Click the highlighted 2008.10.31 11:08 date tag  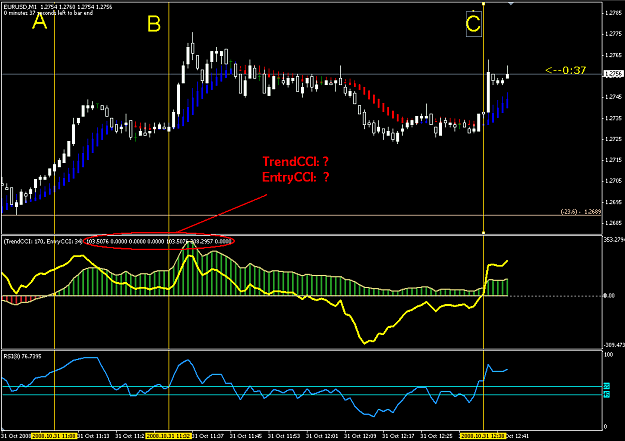pos(54,436)
